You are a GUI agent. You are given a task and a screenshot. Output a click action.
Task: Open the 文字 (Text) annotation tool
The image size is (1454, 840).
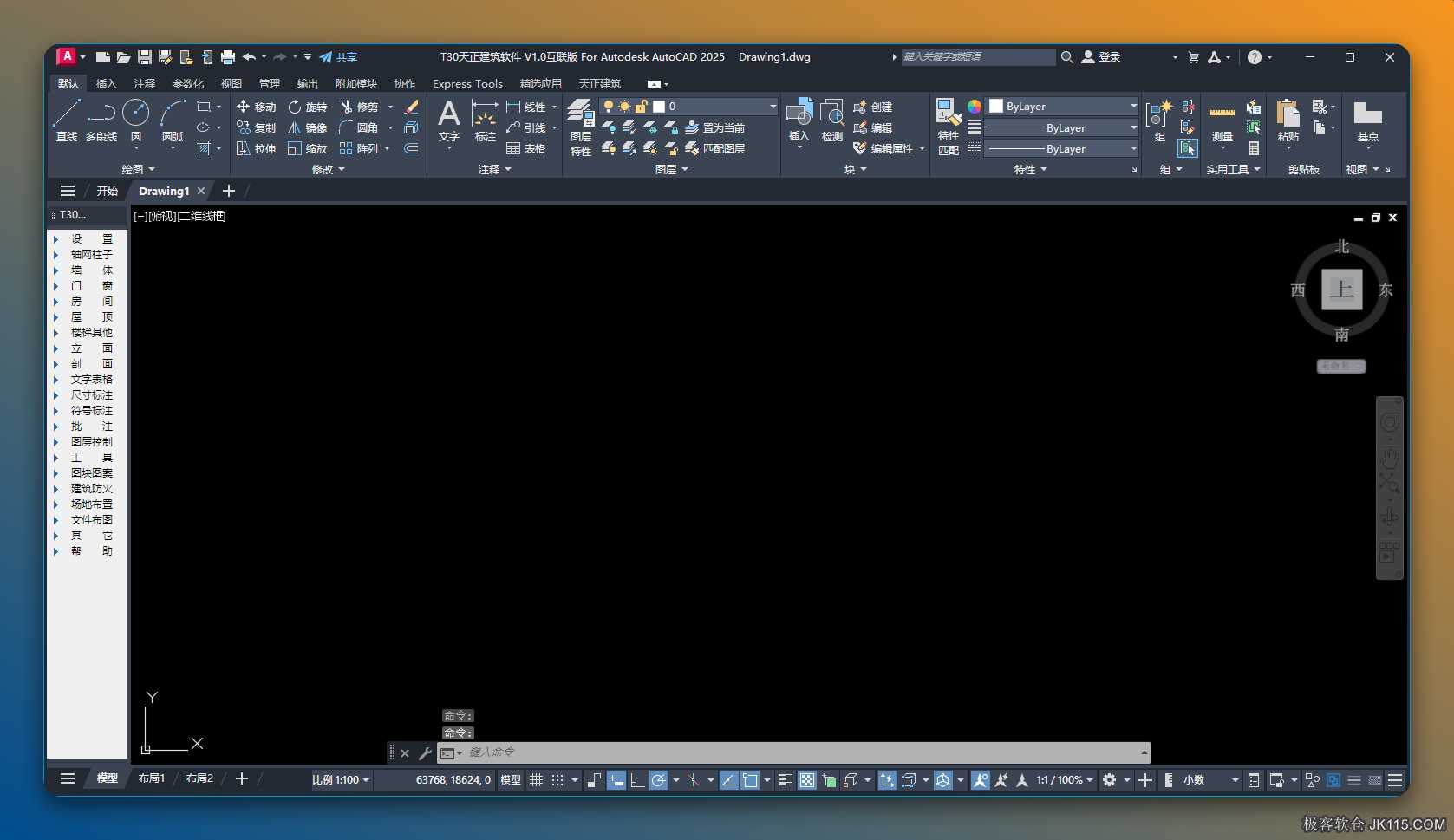point(449,120)
